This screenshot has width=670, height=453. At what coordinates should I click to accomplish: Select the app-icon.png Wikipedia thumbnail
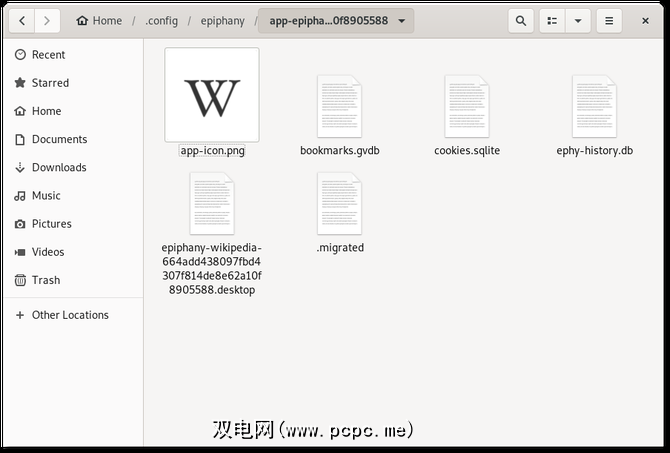pyautogui.click(x=212, y=94)
